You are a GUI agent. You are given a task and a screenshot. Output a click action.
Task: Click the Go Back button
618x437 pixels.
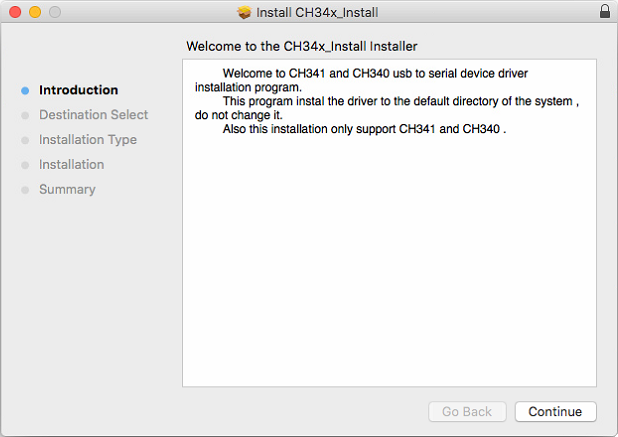467,411
